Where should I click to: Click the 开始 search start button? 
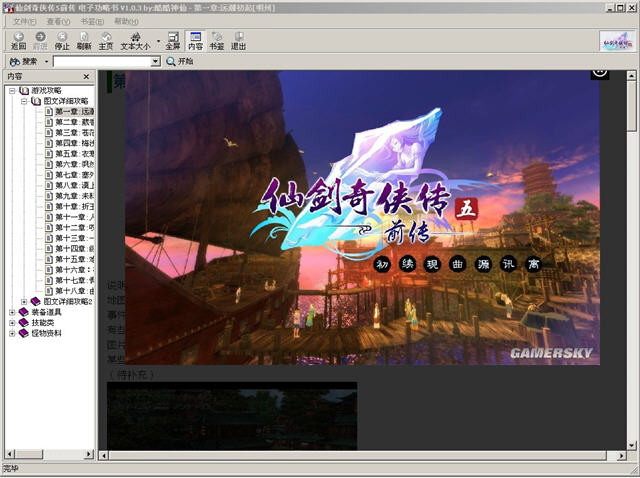coord(180,62)
